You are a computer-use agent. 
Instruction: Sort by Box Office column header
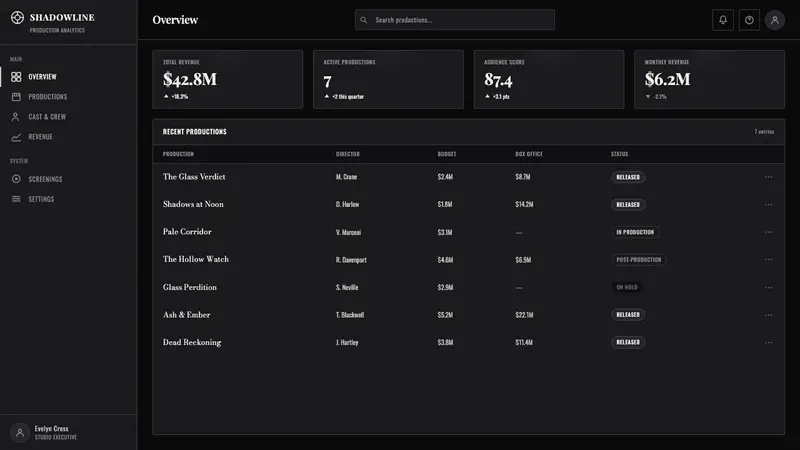(x=529, y=154)
